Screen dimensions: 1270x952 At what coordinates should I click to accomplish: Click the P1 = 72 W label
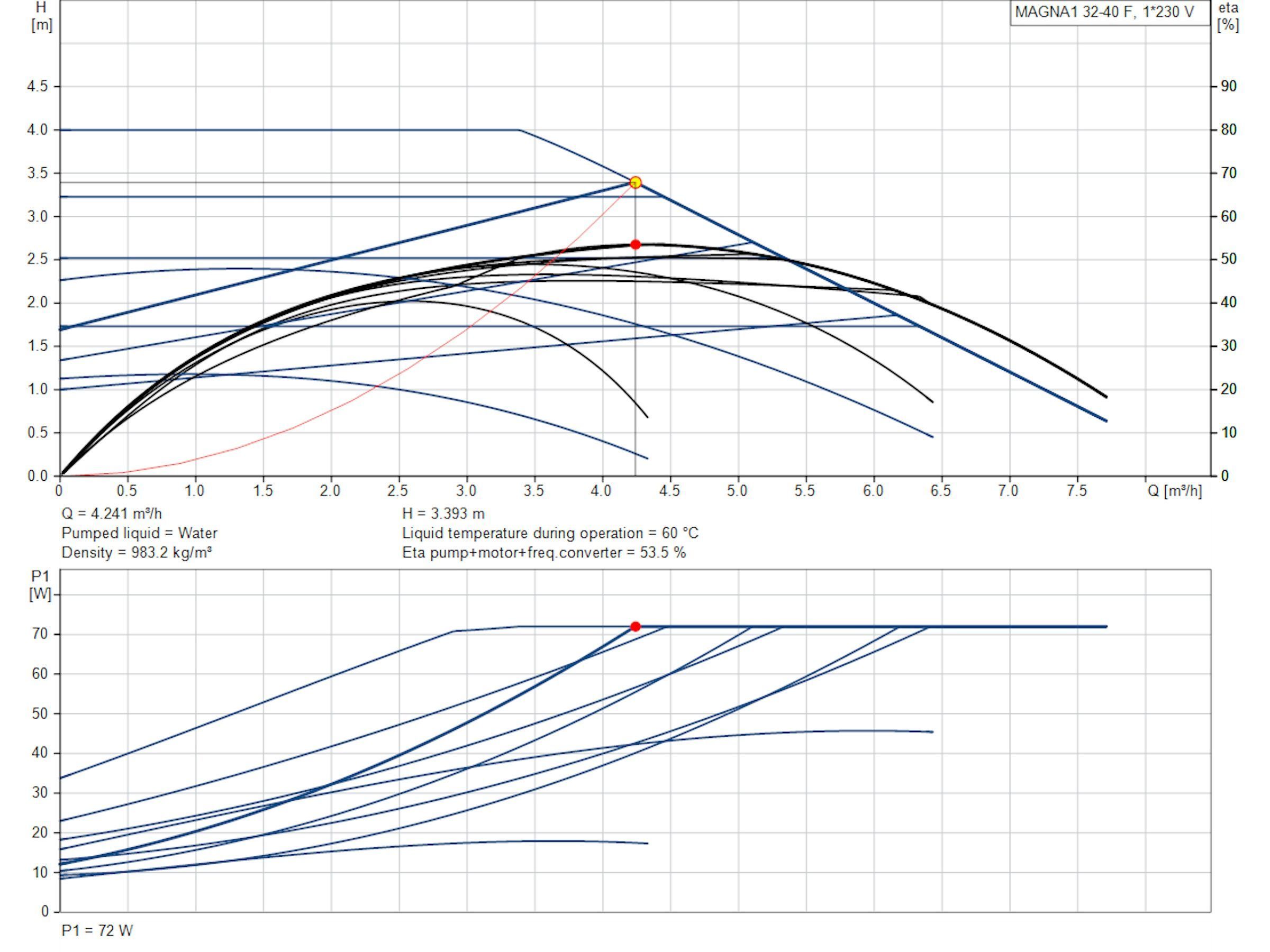pyautogui.click(x=97, y=931)
